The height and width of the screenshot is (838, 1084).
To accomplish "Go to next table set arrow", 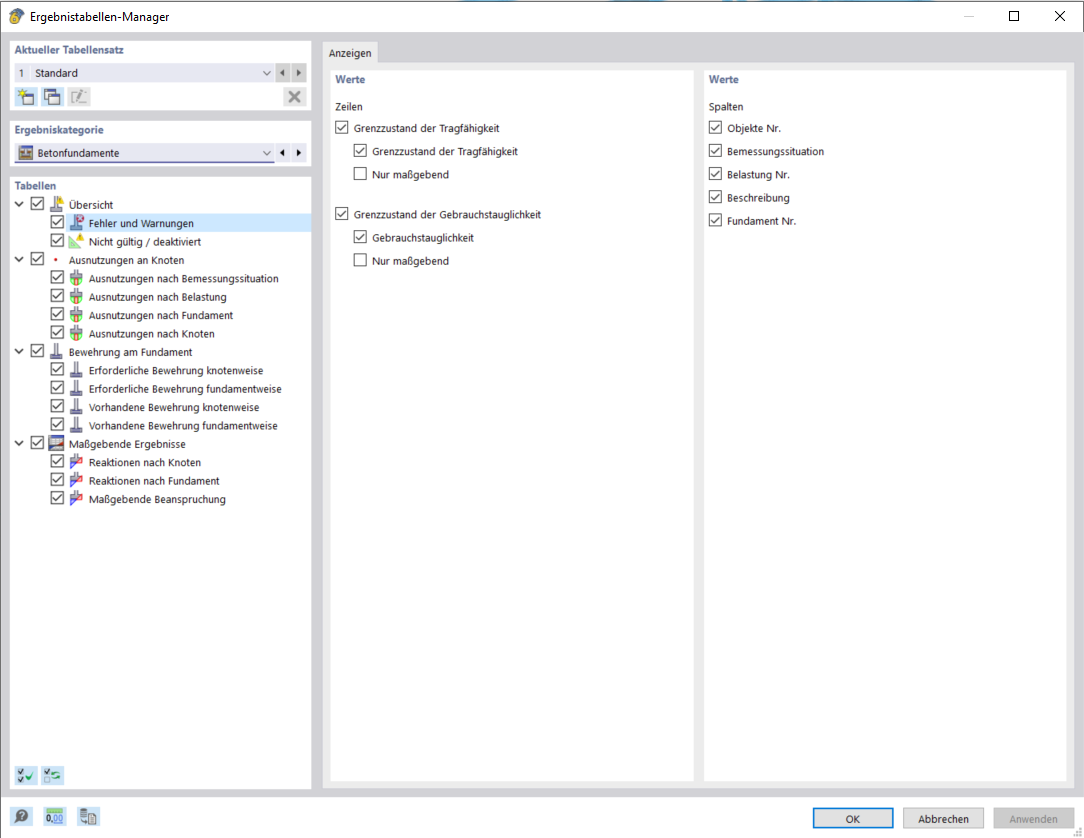I will tap(299, 73).
